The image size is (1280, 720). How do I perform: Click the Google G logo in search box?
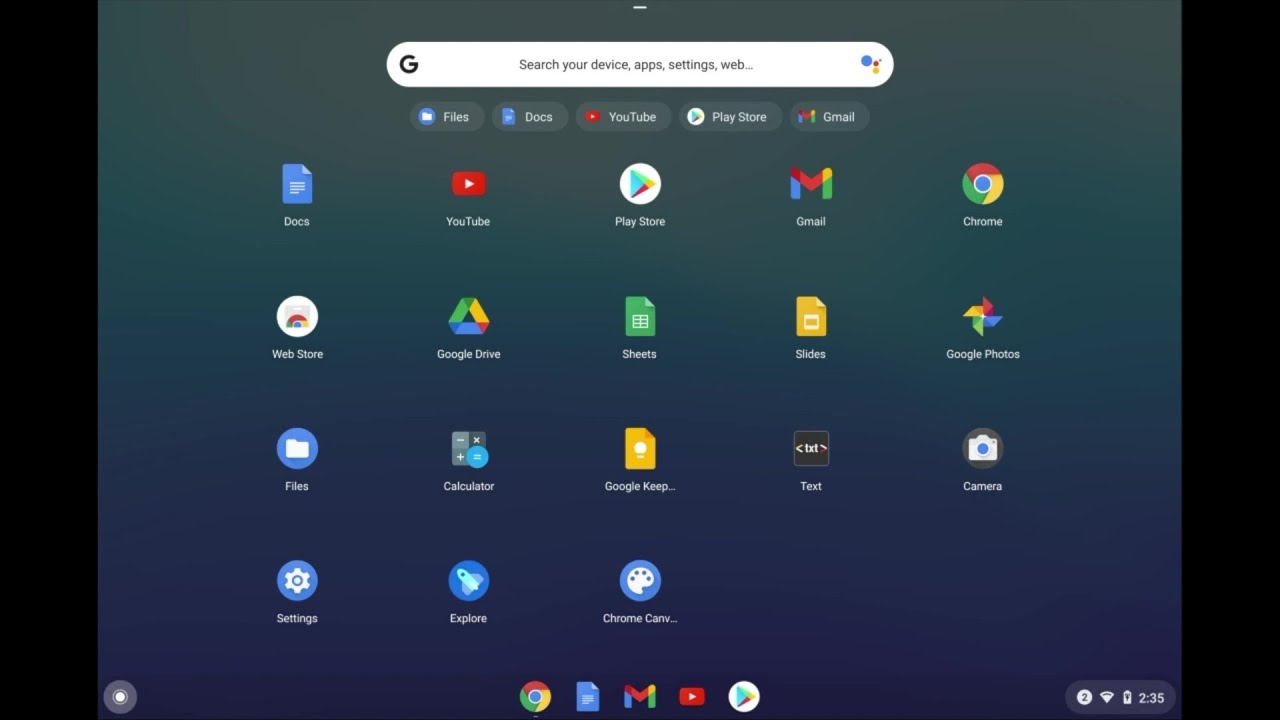(x=408, y=64)
